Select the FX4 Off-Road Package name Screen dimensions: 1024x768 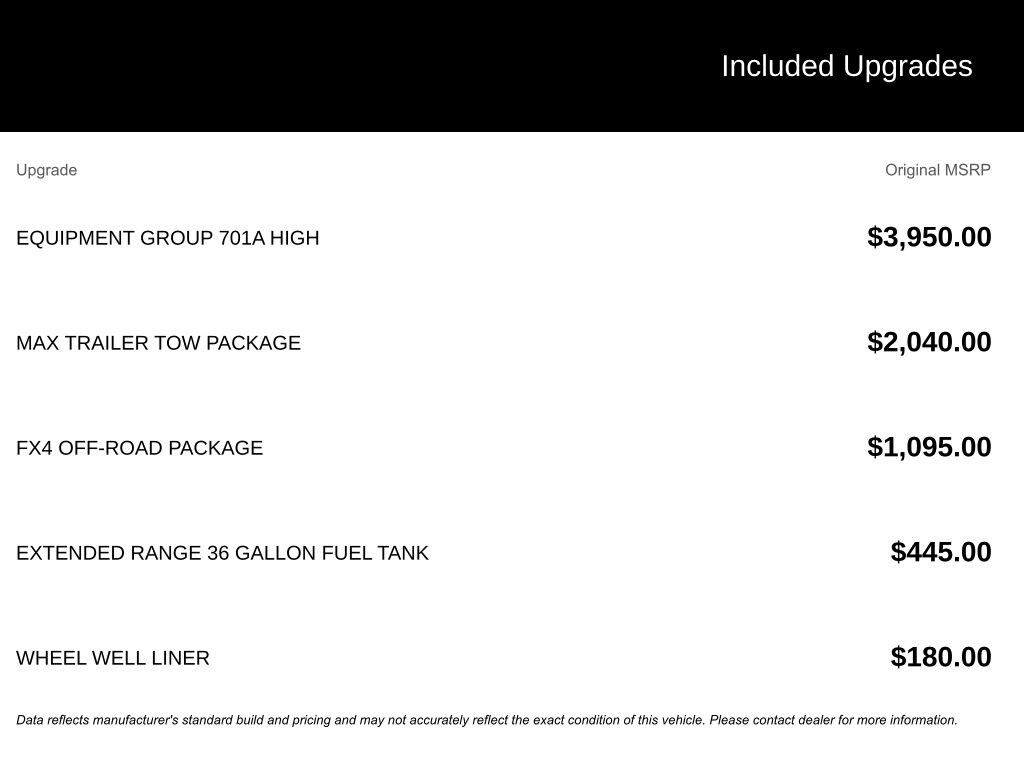tap(139, 448)
